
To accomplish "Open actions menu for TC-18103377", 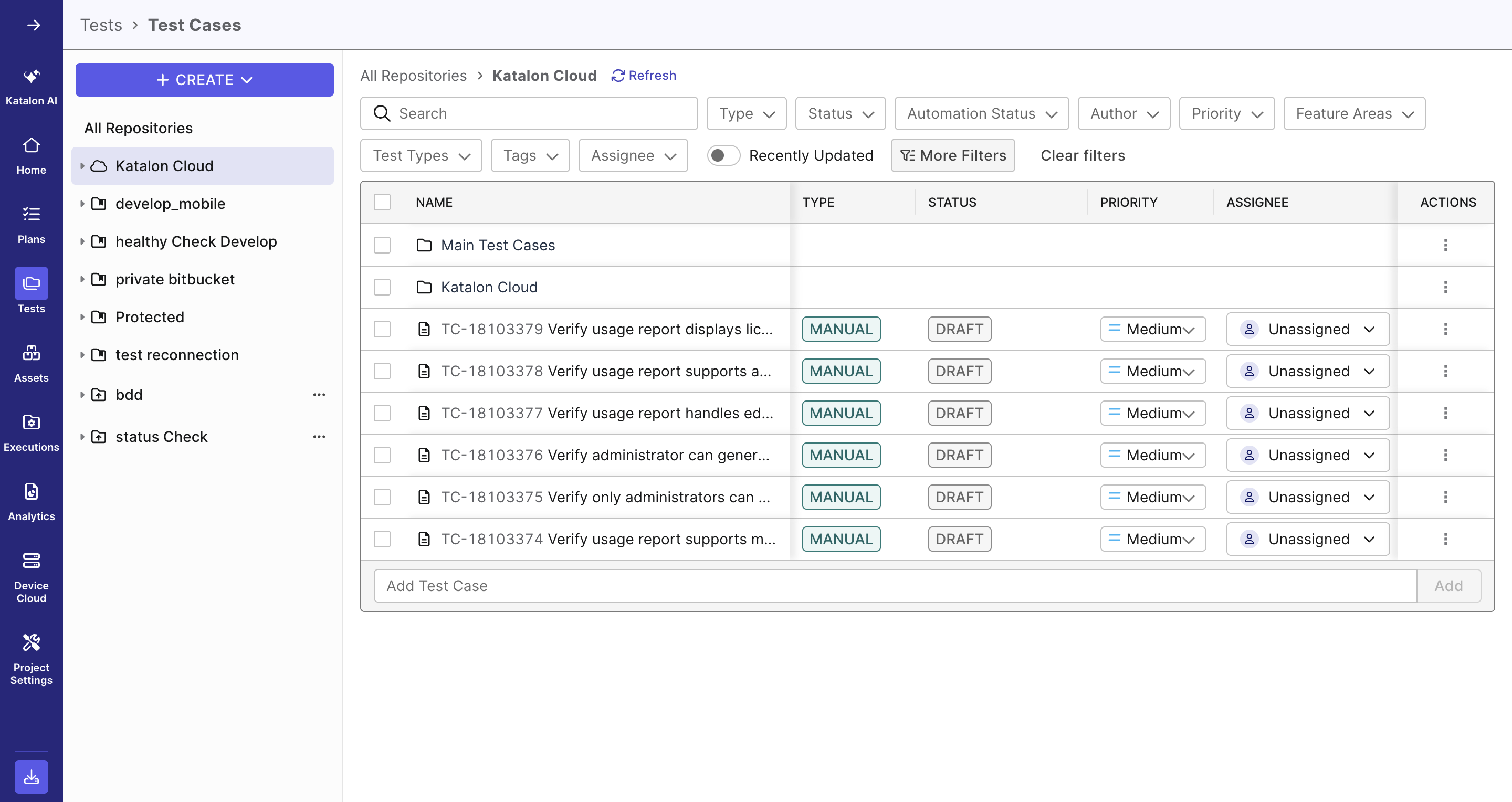I will point(1445,413).
